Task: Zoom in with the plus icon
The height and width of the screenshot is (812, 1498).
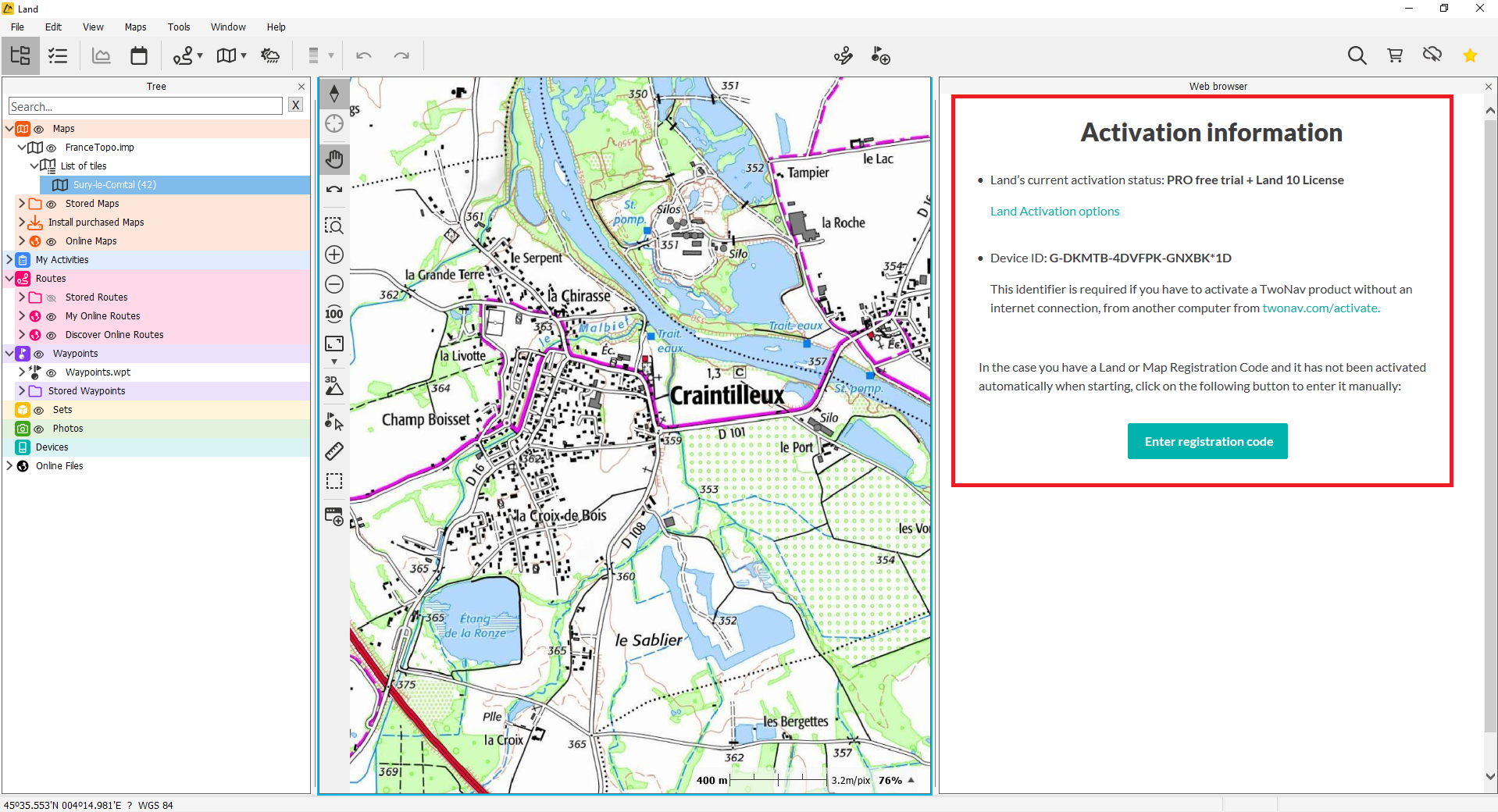Action: (x=334, y=255)
